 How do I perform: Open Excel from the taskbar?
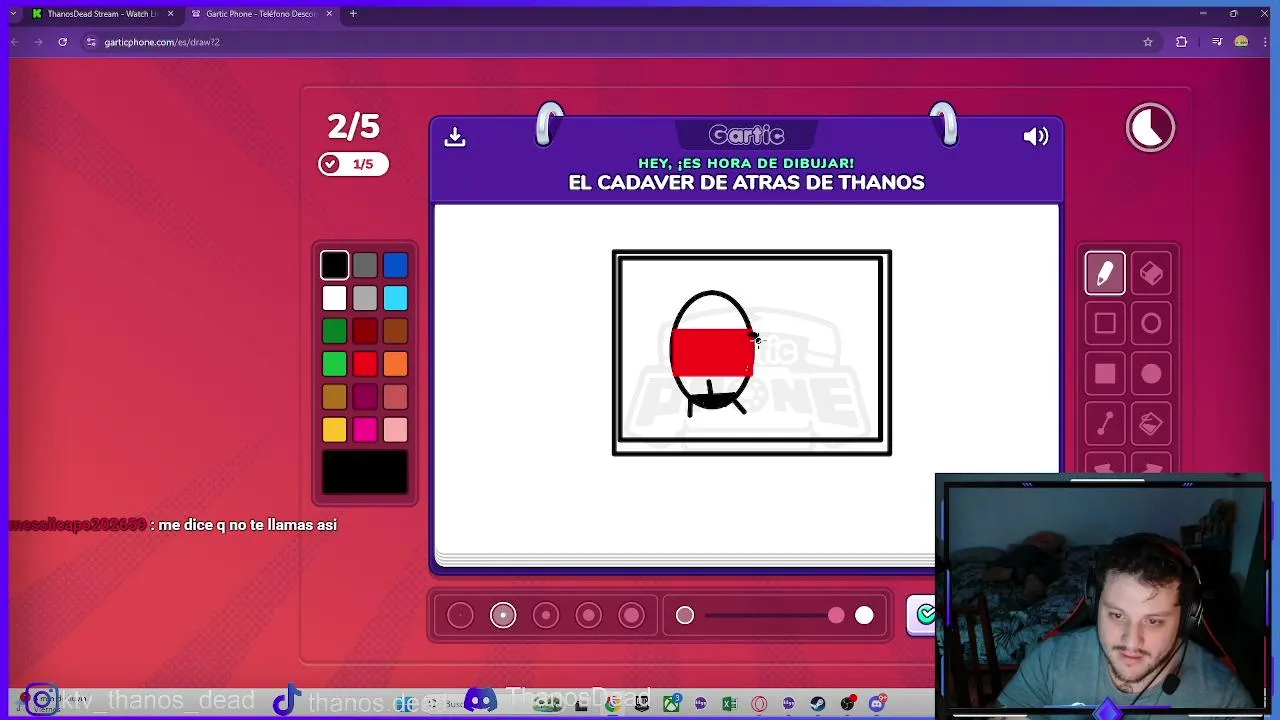tap(729, 704)
